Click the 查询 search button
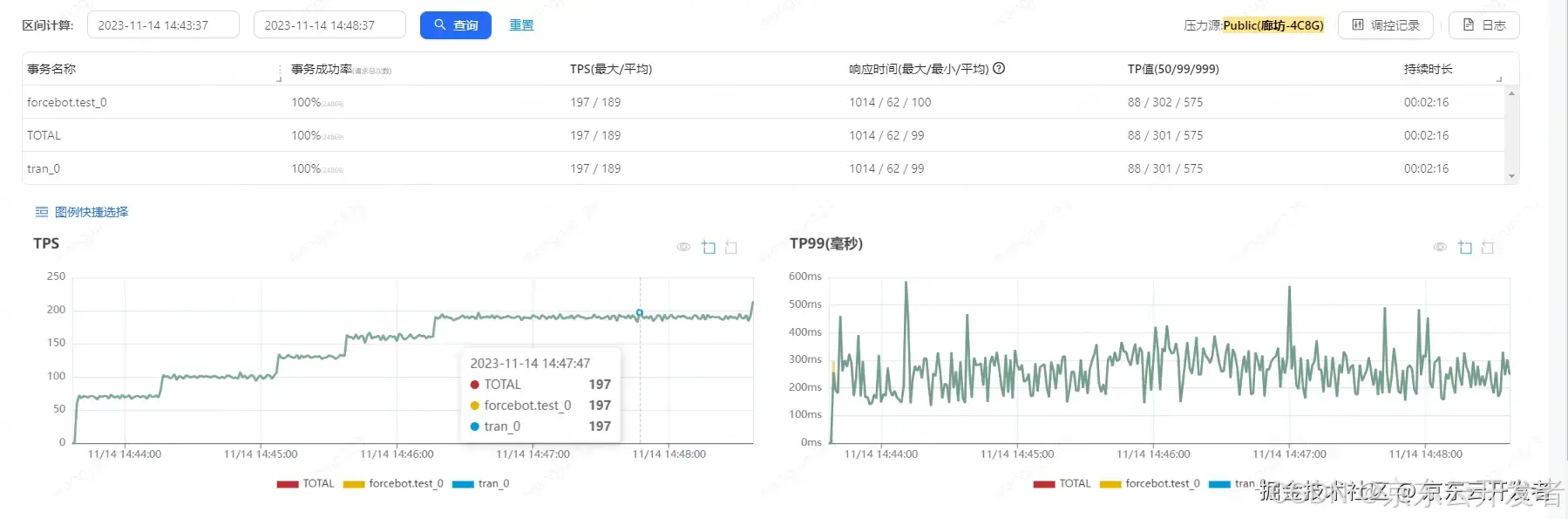This screenshot has width=1568, height=519. point(455,25)
